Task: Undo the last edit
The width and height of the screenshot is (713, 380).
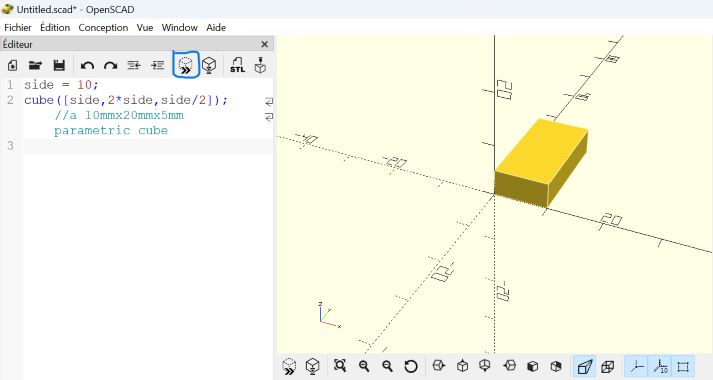Action: [87, 65]
